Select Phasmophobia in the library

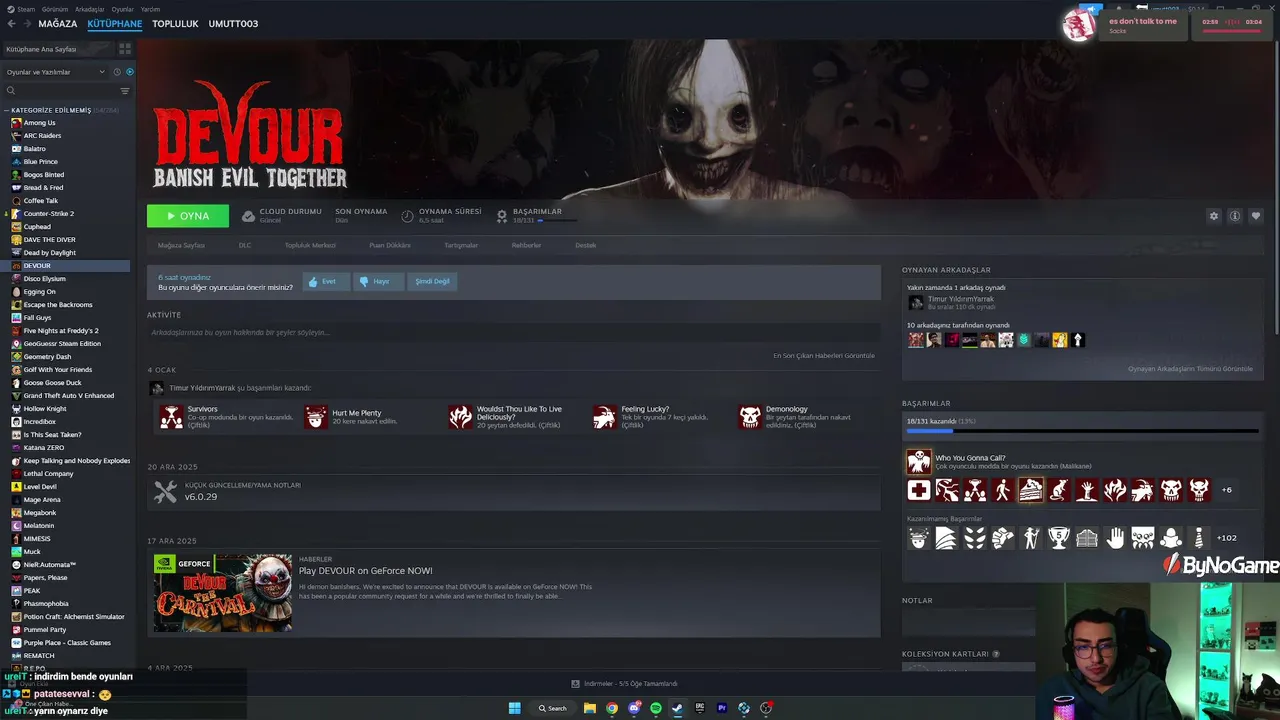coord(46,604)
